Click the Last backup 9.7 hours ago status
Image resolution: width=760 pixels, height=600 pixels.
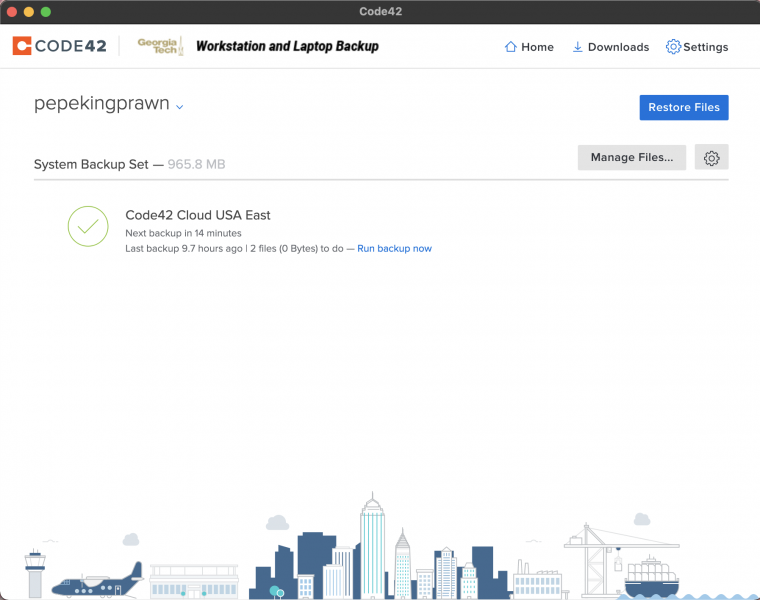[x=184, y=249]
